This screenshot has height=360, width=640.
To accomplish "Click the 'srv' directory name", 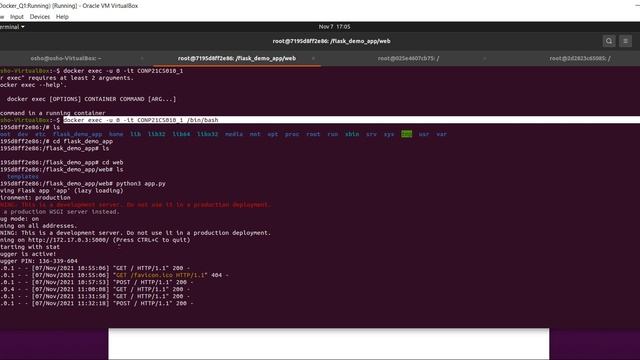I will click(x=371, y=134).
